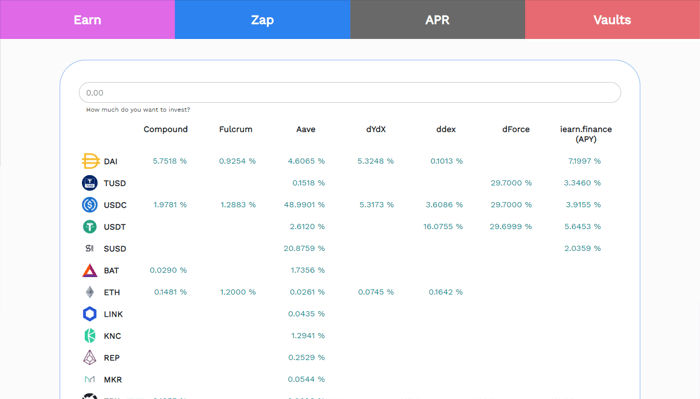Viewport: 700px width, 399px height.
Task: Click USDC ddex rate 3.6086 %
Action: point(444,205)
